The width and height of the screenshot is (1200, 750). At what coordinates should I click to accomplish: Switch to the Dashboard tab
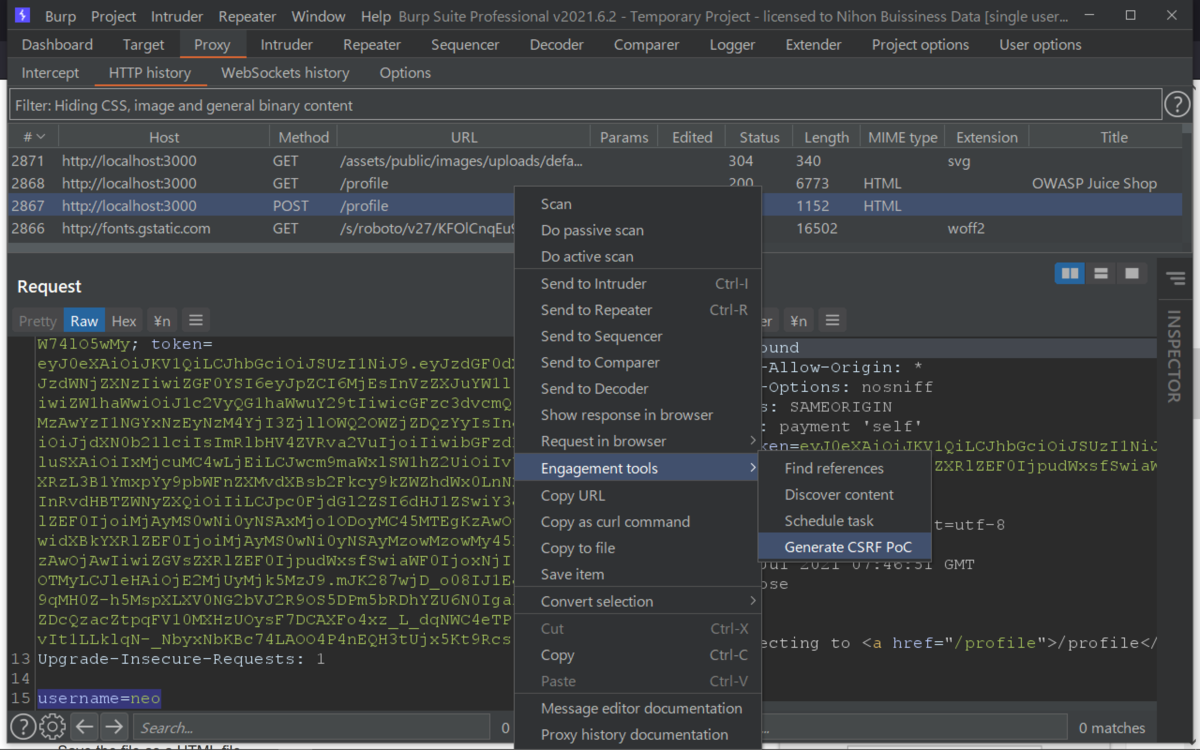57,45
